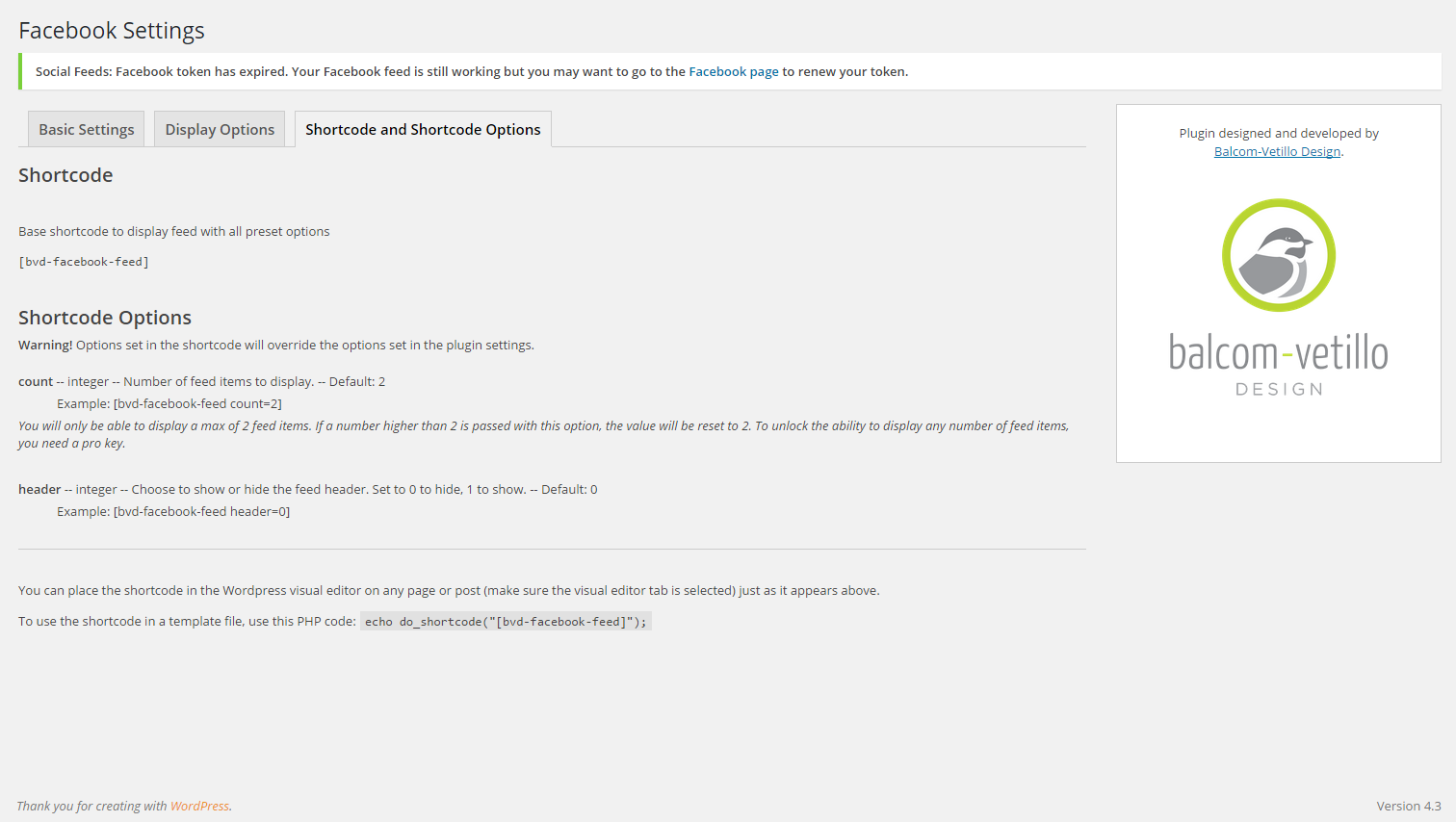
Task: Click the balcom-vetillo DESIGN wordmark
Action: click(x=1278, y=364)
